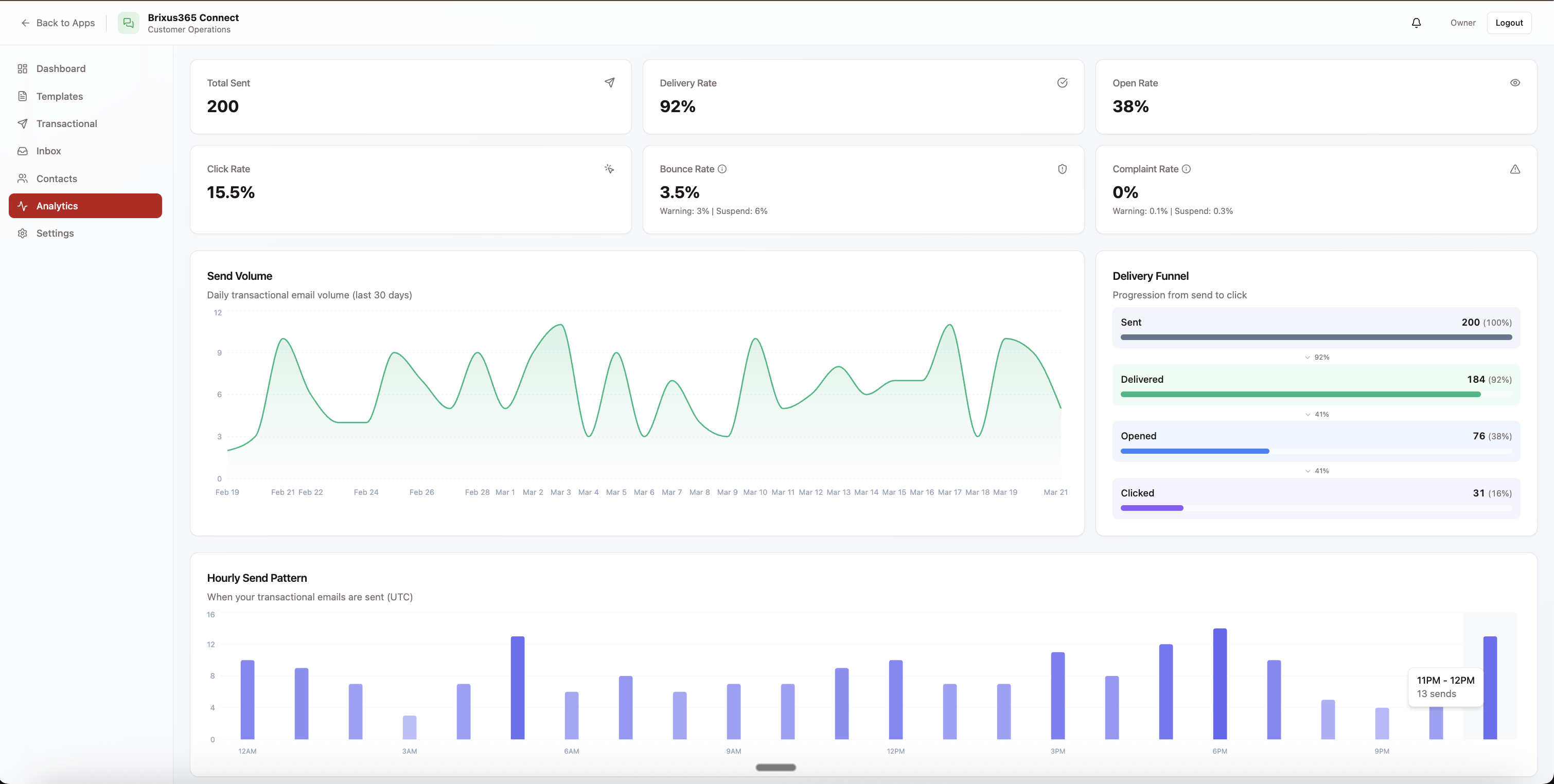Click the 41% chevron between Opened and Clicked
Viewport: 1554px width, 784px height.
pyautogui.click(x=1308, y=471)
